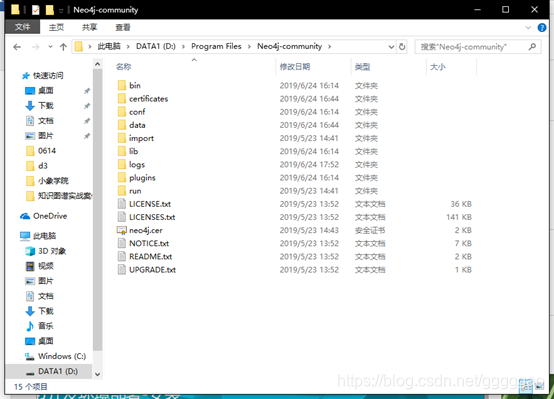
Task: Switch to details view layout icon
Action: point(526,386)
